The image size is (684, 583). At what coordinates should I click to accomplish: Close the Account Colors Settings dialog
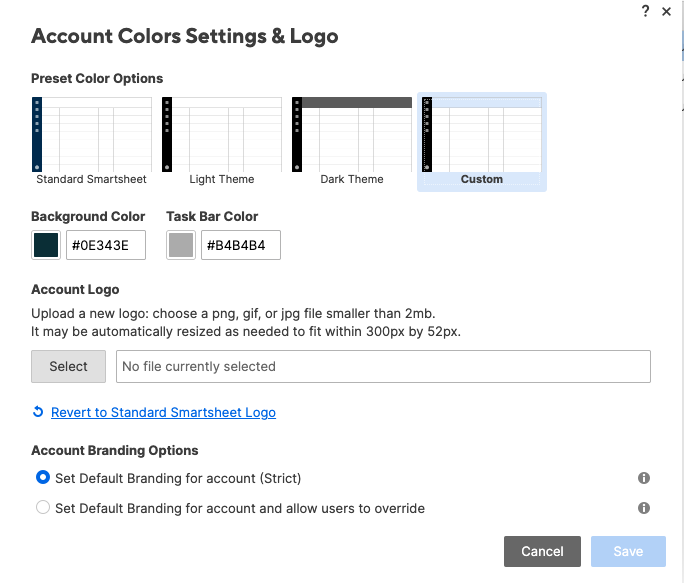(x=666, y=11)
